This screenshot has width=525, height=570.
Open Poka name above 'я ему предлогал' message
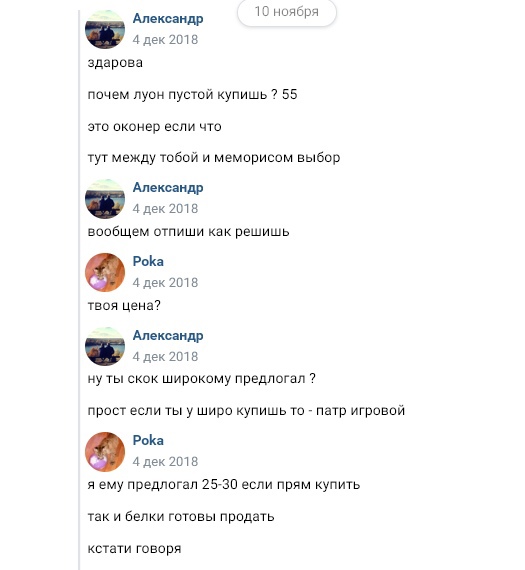point(148,440)
